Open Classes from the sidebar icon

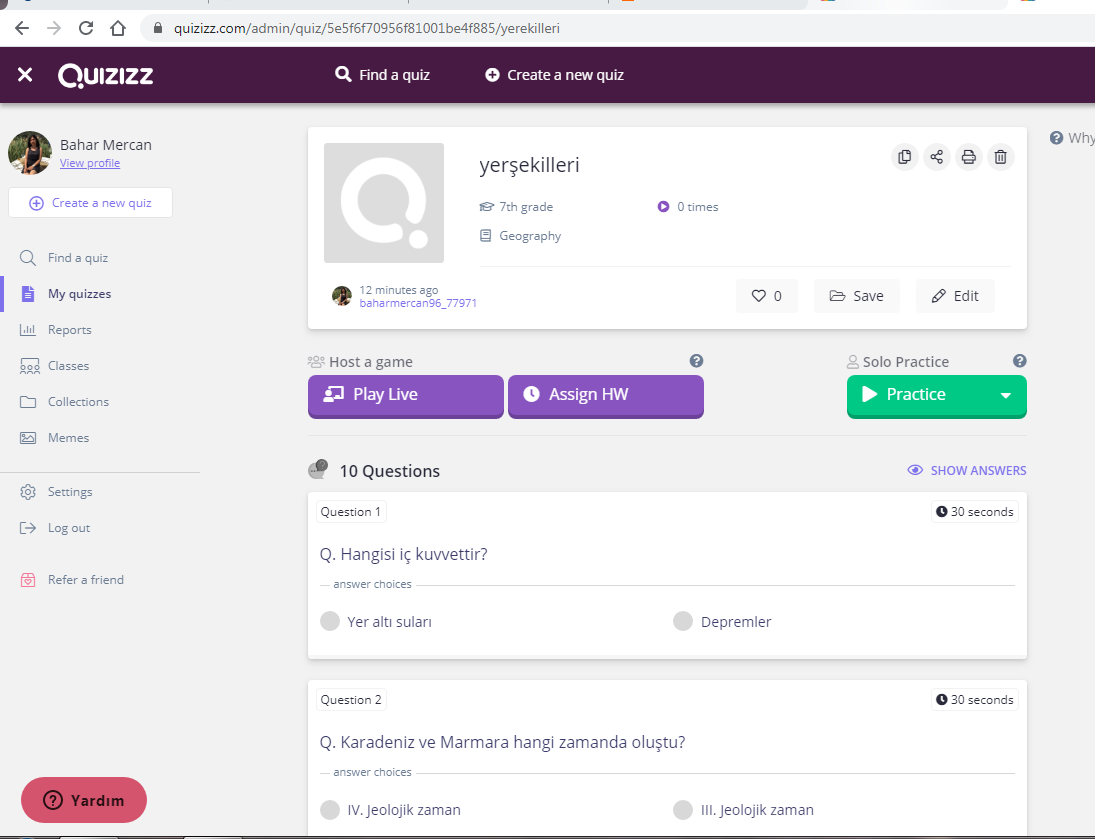click(29, 365)
